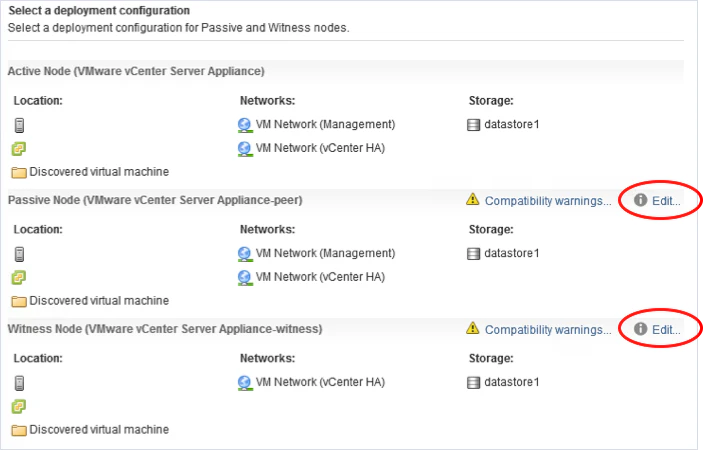Click the Passive Node VM Network (vCenter HA) network icon
Viewport: 703px width, 450px height.
pos(245,278)
